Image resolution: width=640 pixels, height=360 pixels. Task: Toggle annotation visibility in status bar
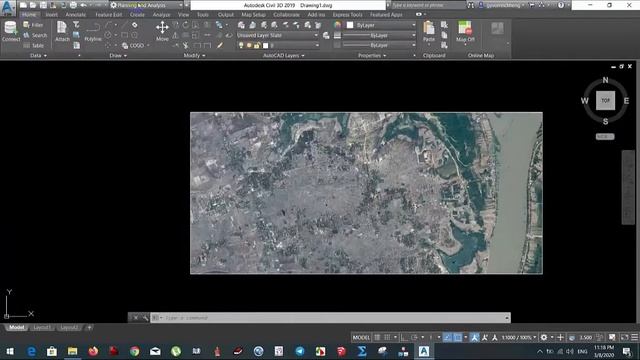tap(475, 338)
